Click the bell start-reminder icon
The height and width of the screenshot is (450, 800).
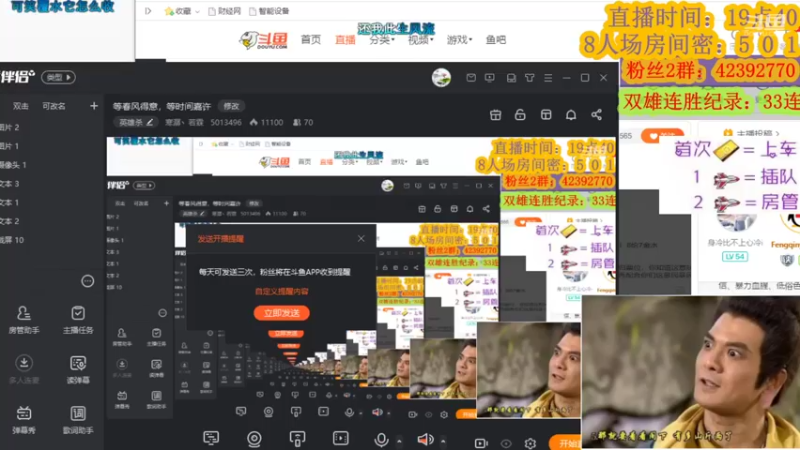pyautogui.click(x=571, y=115)
